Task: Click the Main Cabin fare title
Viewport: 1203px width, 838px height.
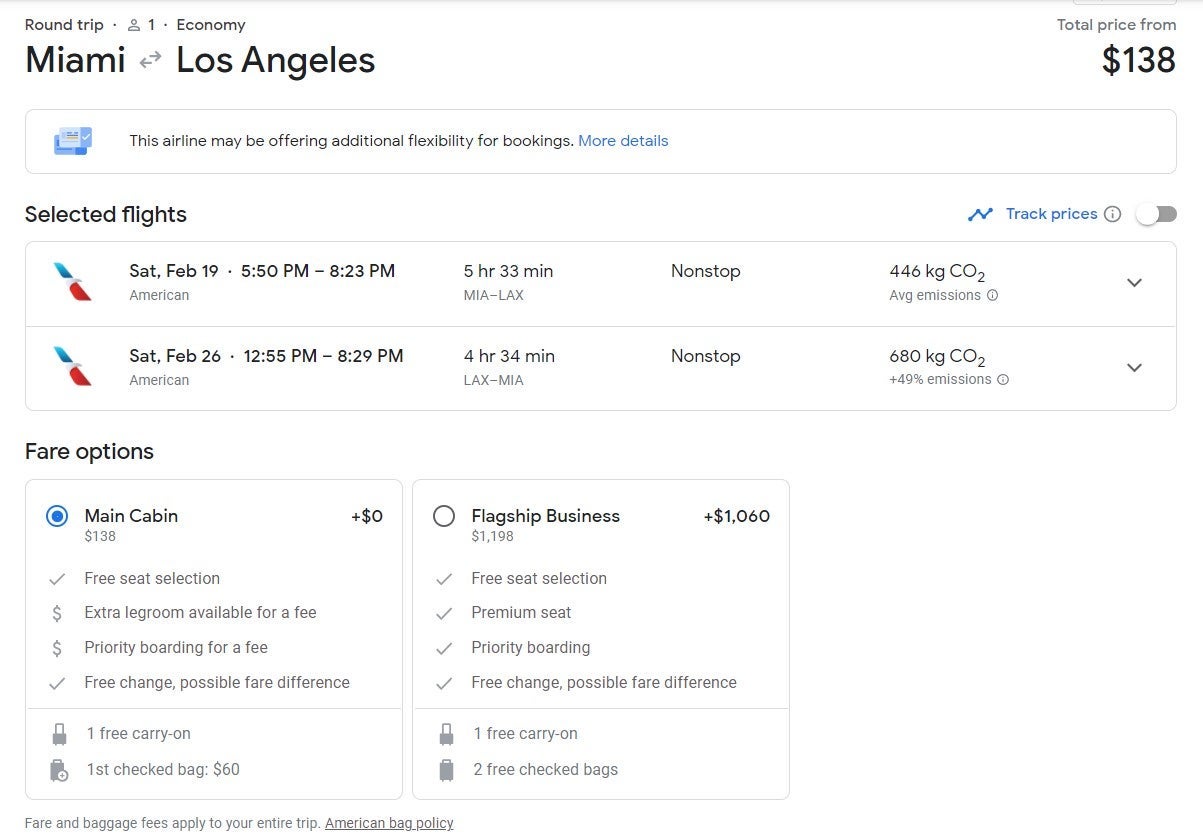Action: tap(131, 516)
